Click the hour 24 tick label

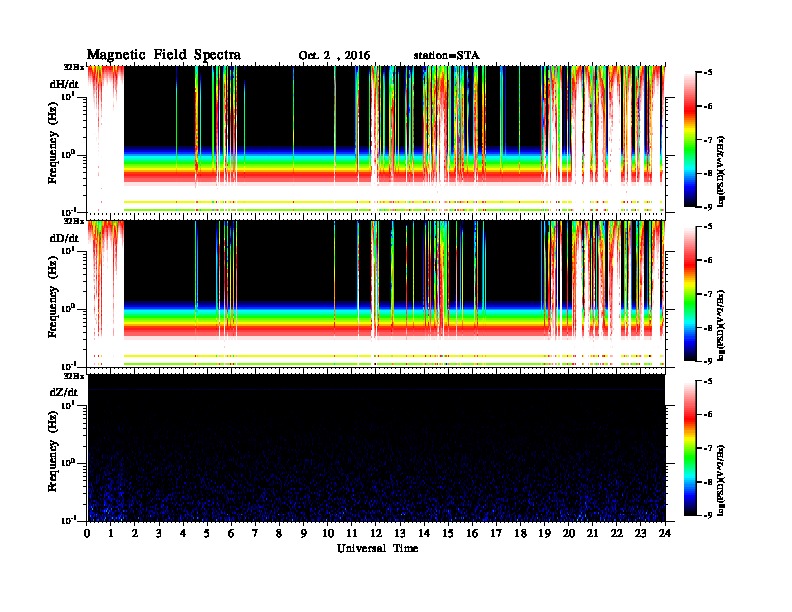[x=665, y=534]
